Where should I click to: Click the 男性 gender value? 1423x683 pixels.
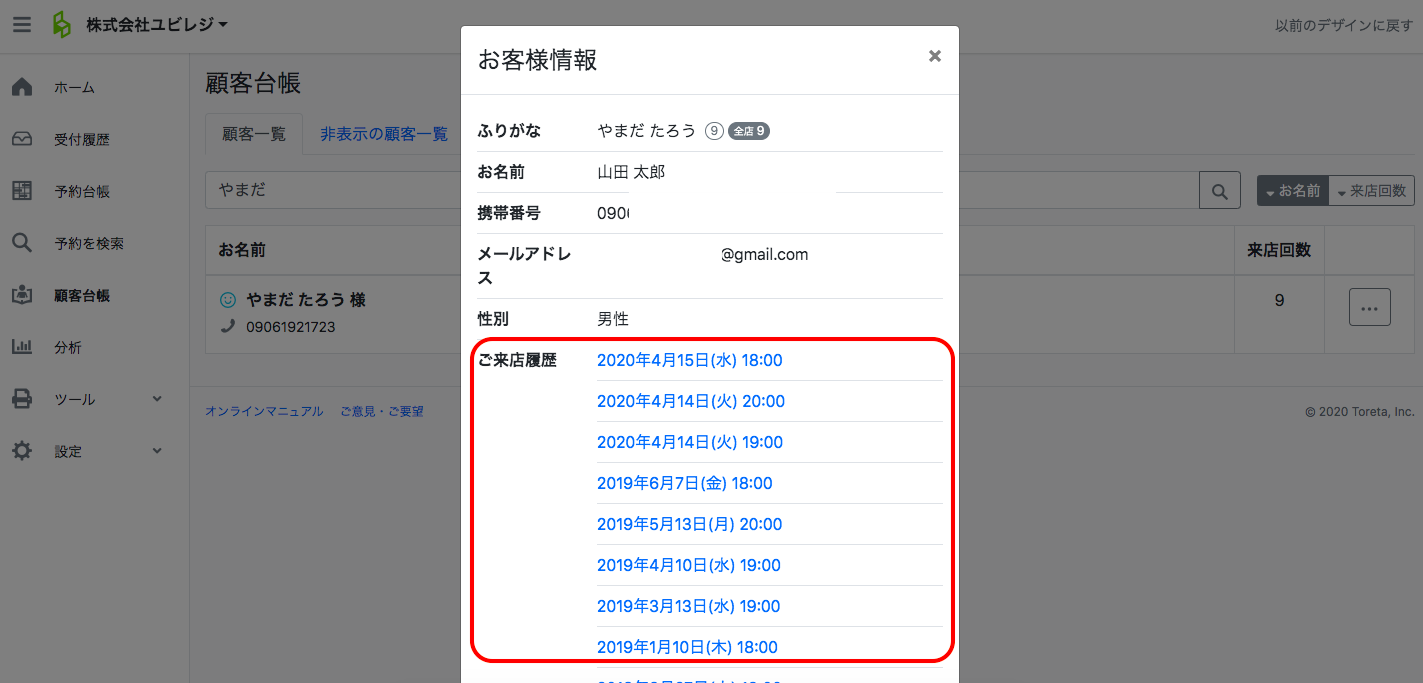coord(613,319)
